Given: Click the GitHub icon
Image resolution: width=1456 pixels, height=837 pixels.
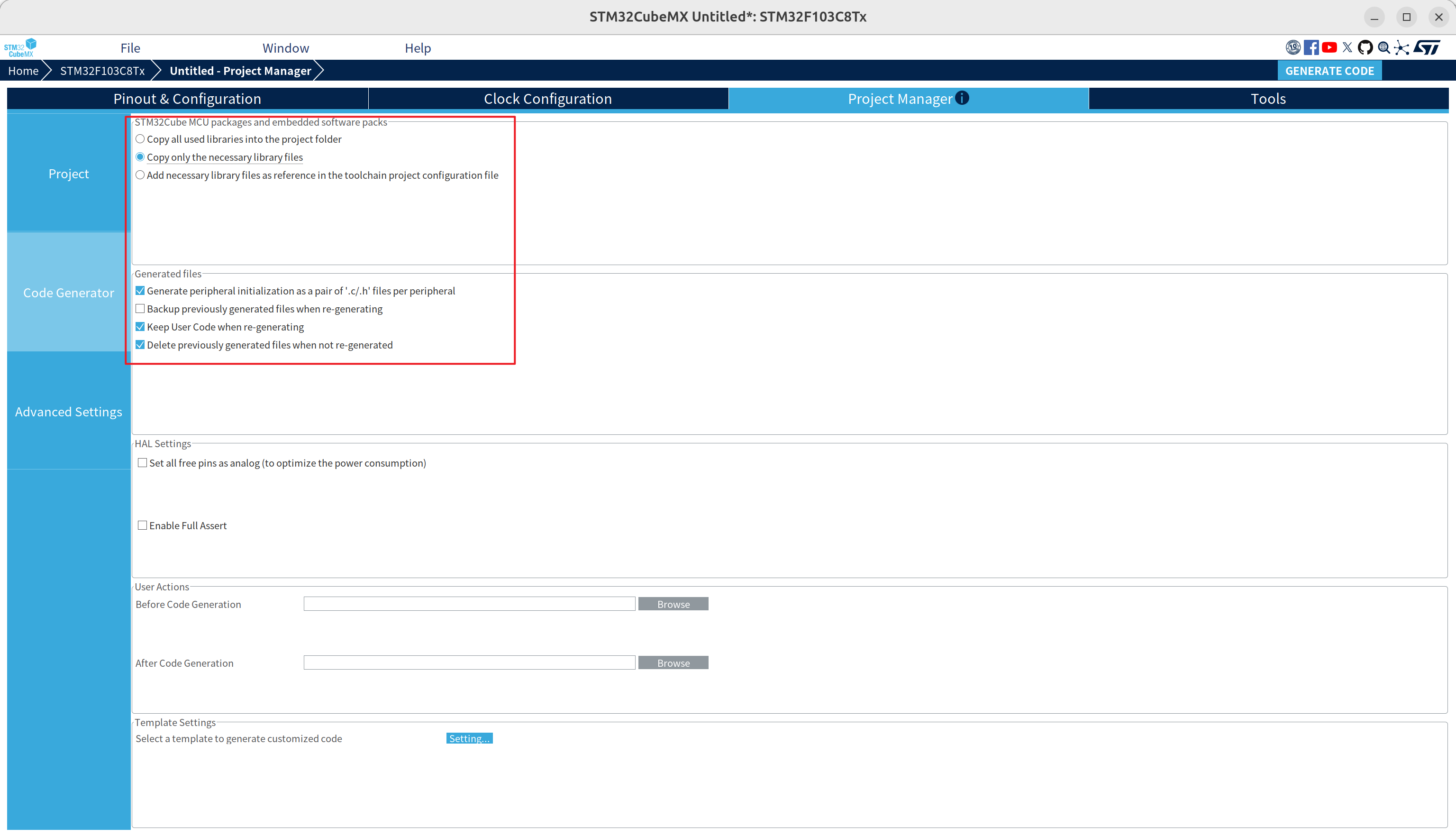Looking at the screenshot, I should click(1365, 48).
